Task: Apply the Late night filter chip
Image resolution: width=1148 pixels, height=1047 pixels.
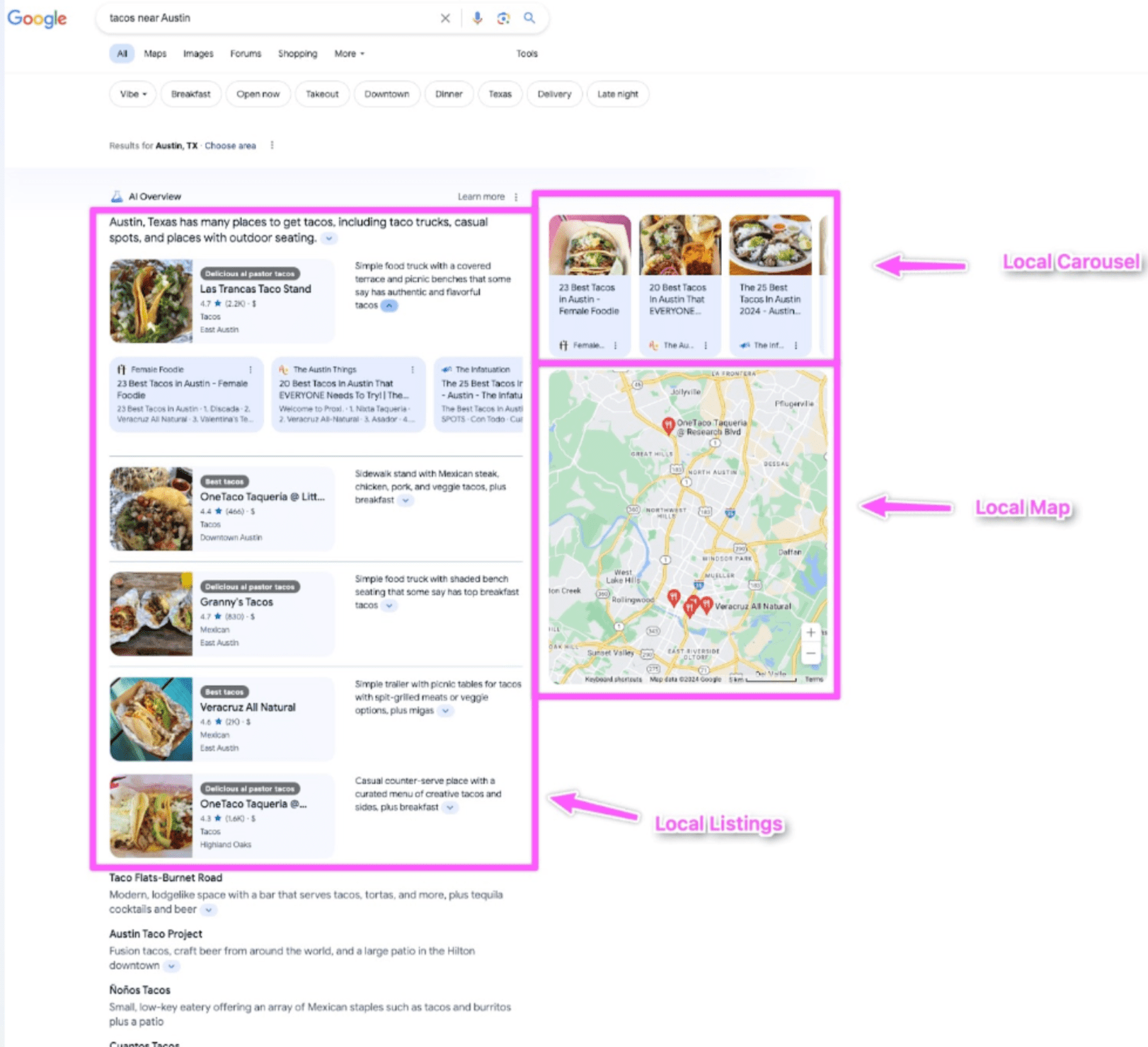Action: tap(618, 94)
